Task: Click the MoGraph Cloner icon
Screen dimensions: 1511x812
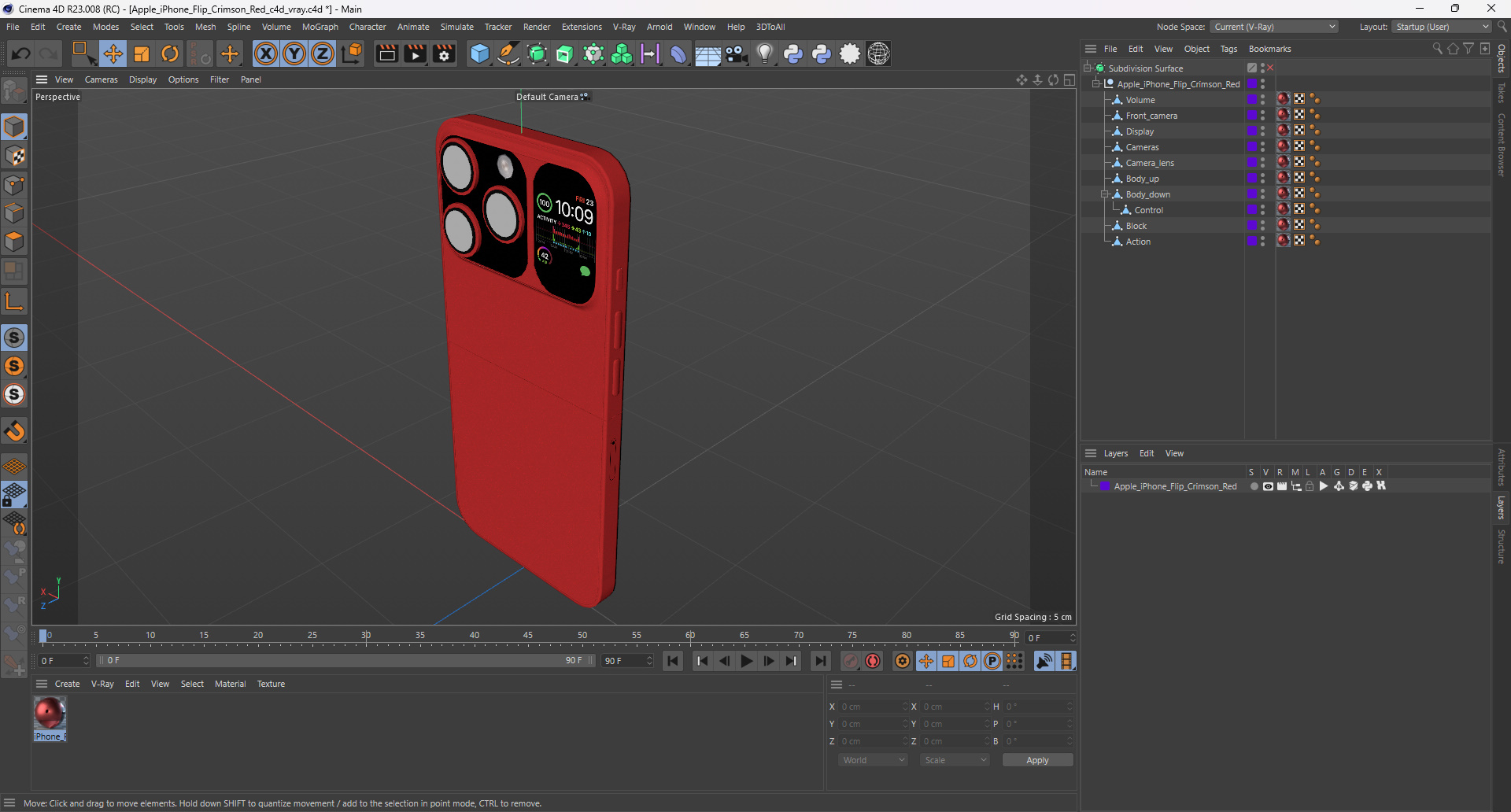Action: pos(622,54)
